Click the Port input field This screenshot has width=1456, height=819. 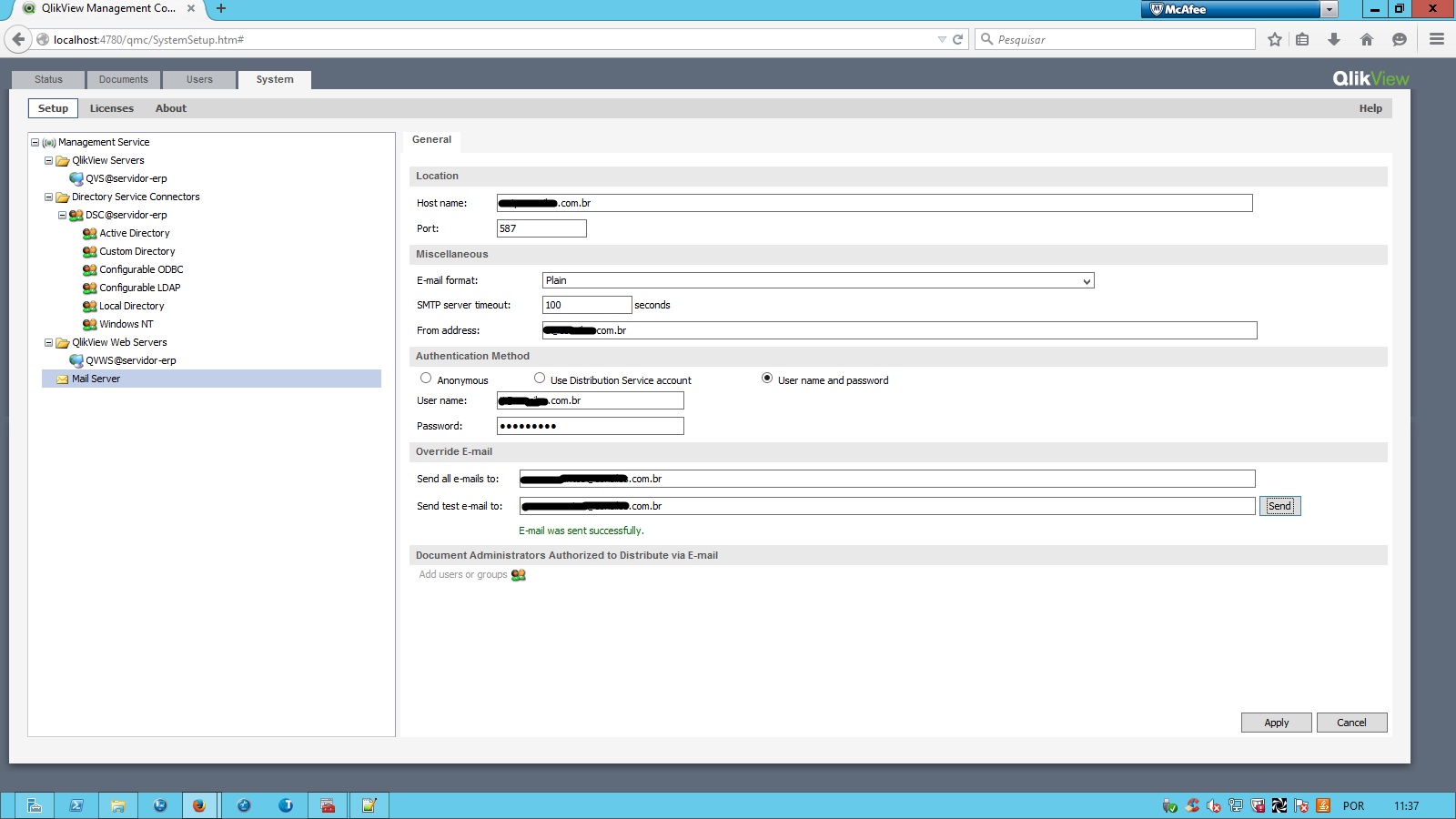point(541,228)
